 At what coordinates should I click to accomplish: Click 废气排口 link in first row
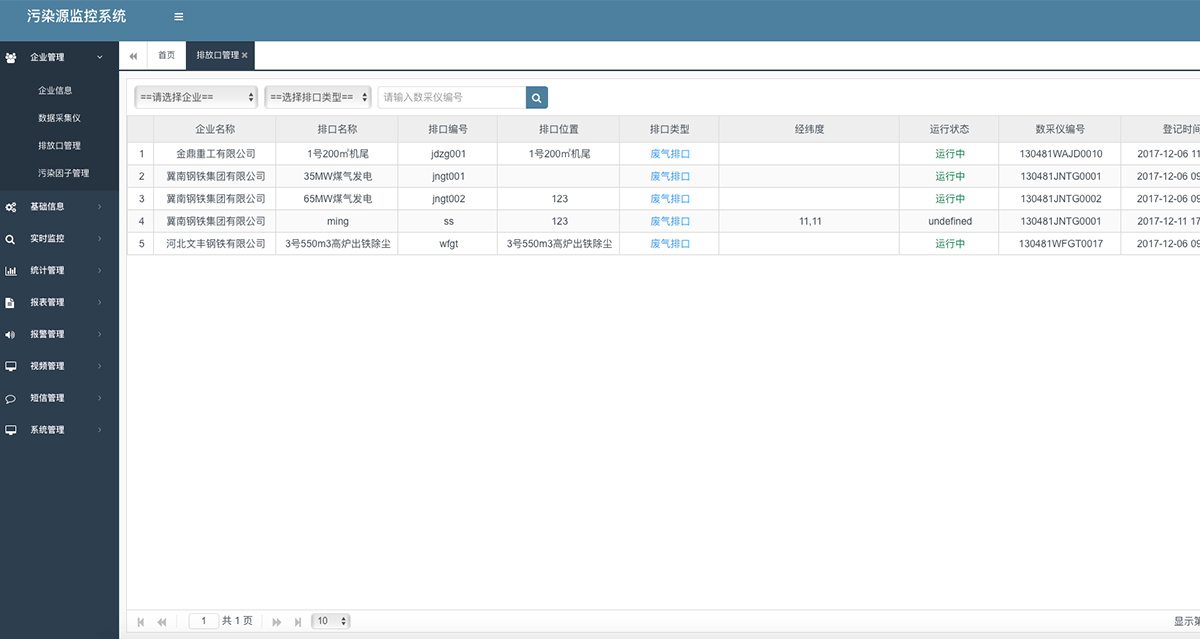pyautogui.click(x=670, y=154)
